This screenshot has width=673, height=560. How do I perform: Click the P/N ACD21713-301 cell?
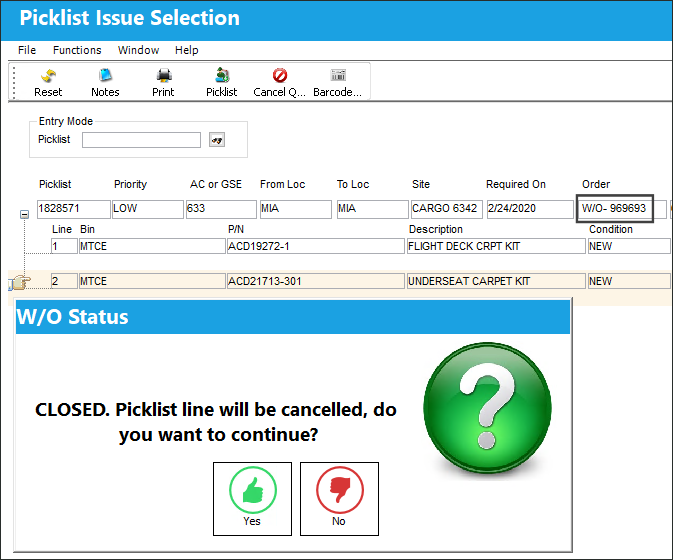(x=315, y=281)
